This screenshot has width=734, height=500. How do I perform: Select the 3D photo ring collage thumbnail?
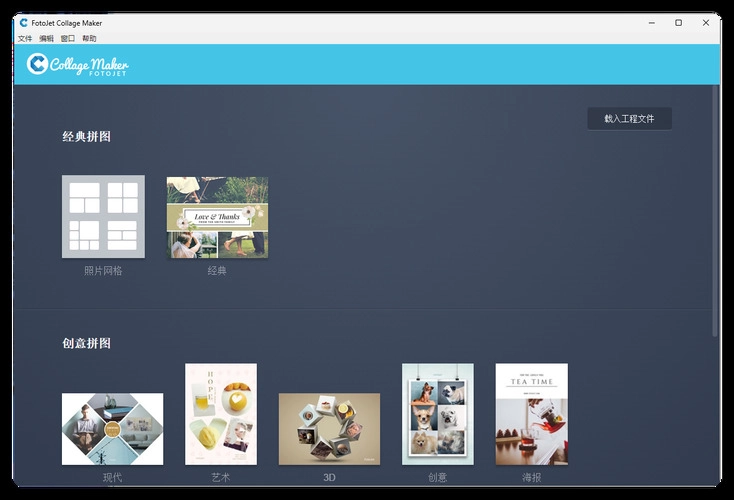tap(329, 428)
